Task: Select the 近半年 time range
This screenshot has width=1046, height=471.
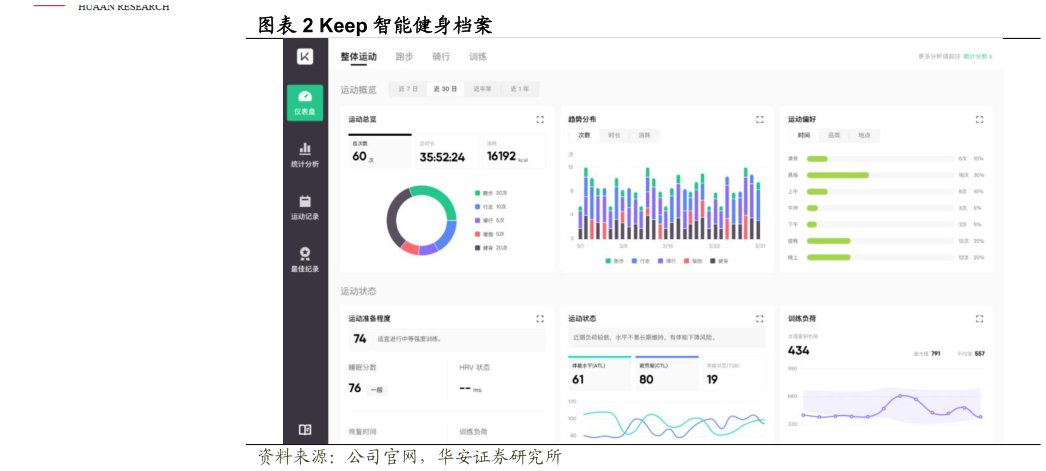Action: tap(482, 89)
